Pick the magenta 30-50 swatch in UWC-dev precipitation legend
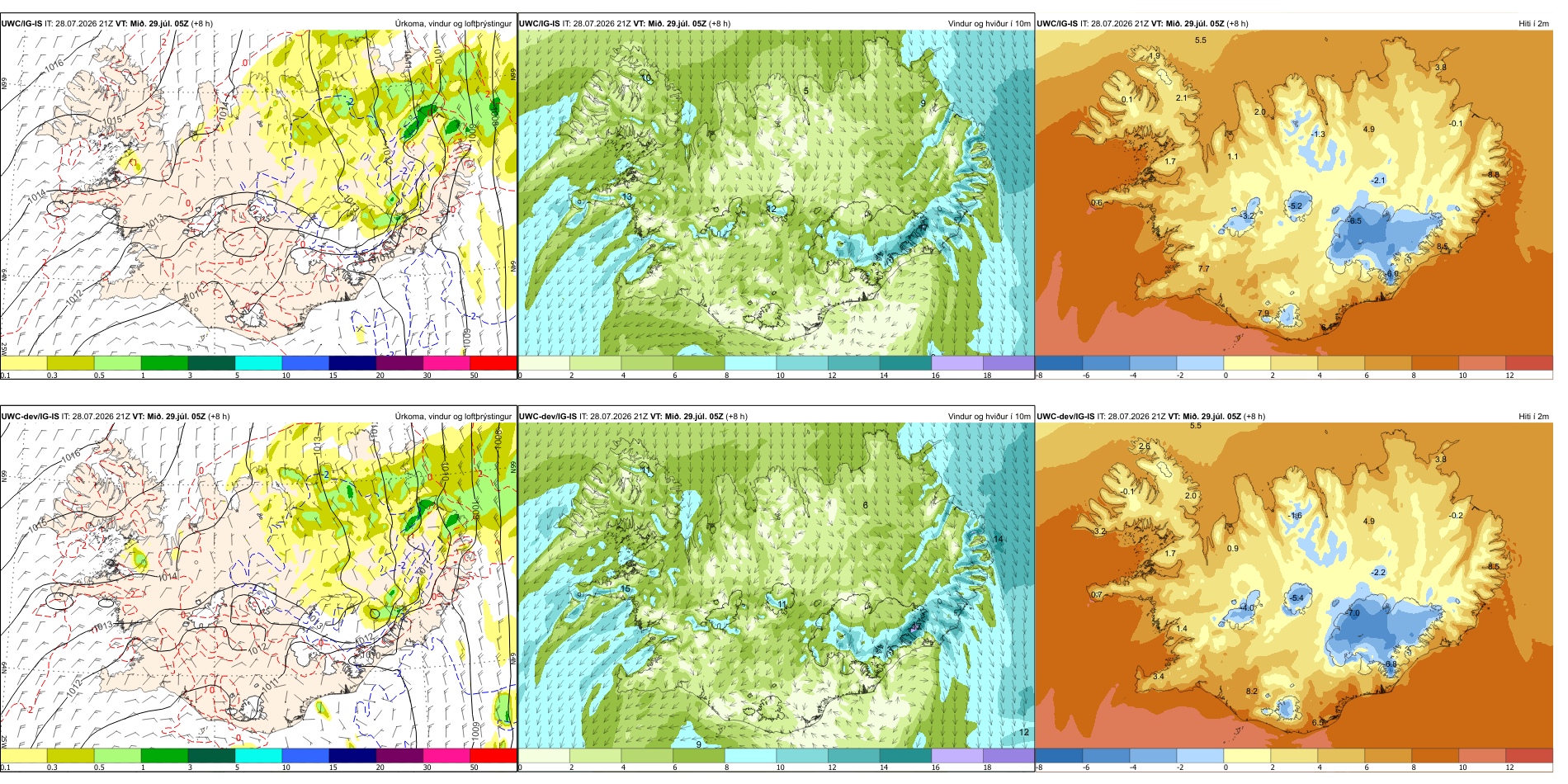This screenshot has width=1568, height=784. pyautogui.click(x=446, y=756)
